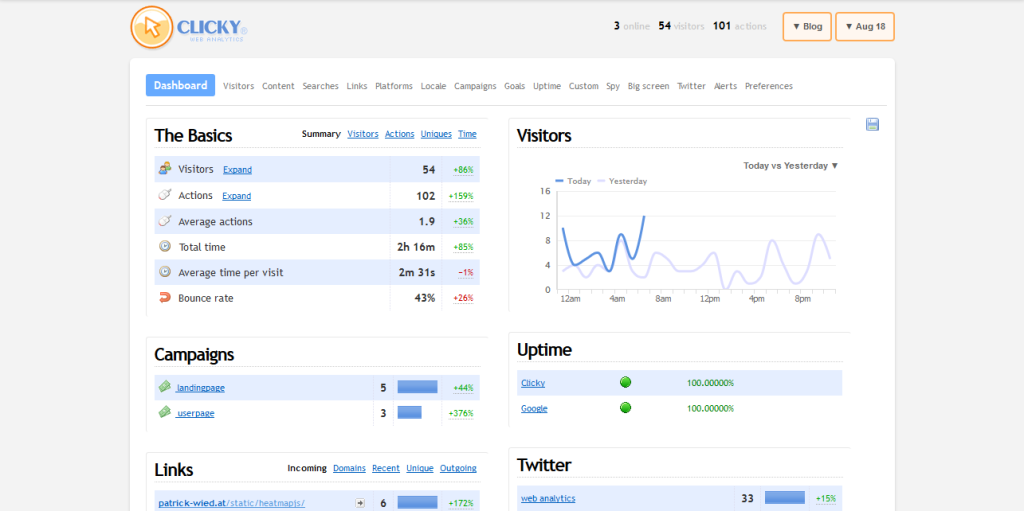This screenshot has width=1024, height=511.
Task: Open the Platforms menu item
Action: 394,86
